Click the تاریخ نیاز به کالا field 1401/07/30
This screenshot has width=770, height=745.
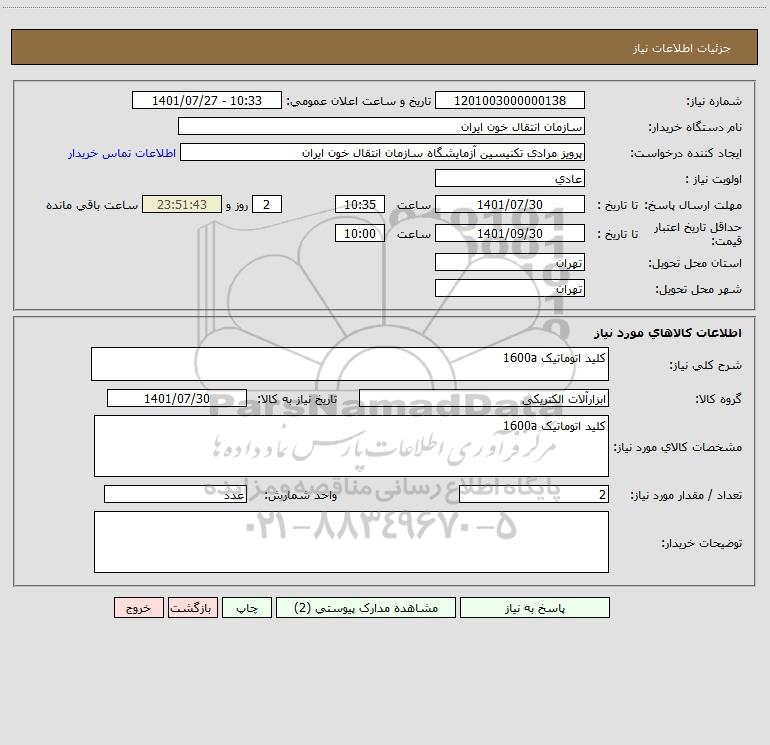(x=177, y=398)
